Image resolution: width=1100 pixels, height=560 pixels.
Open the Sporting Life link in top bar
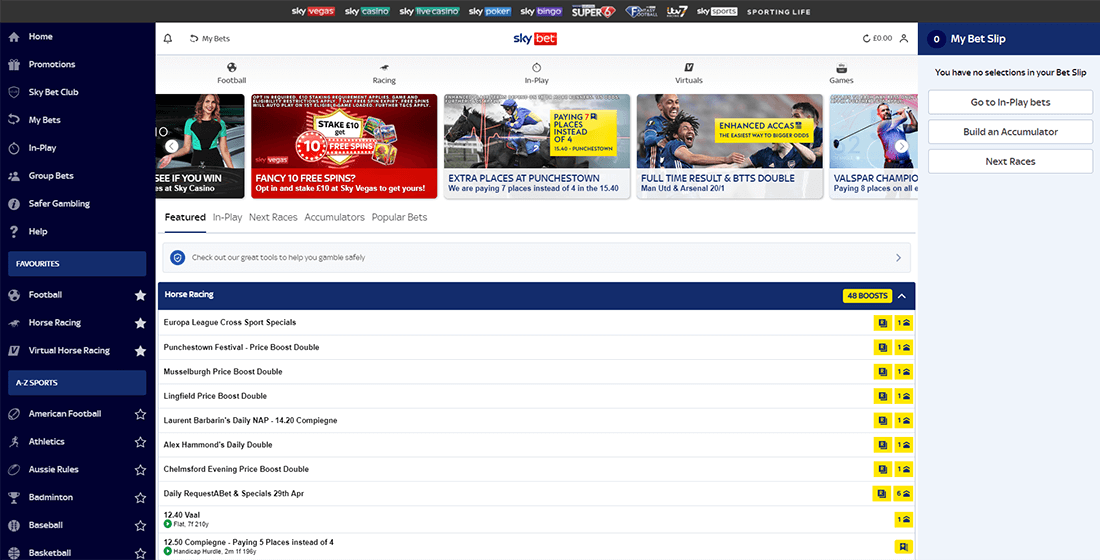tap(779, 12)
